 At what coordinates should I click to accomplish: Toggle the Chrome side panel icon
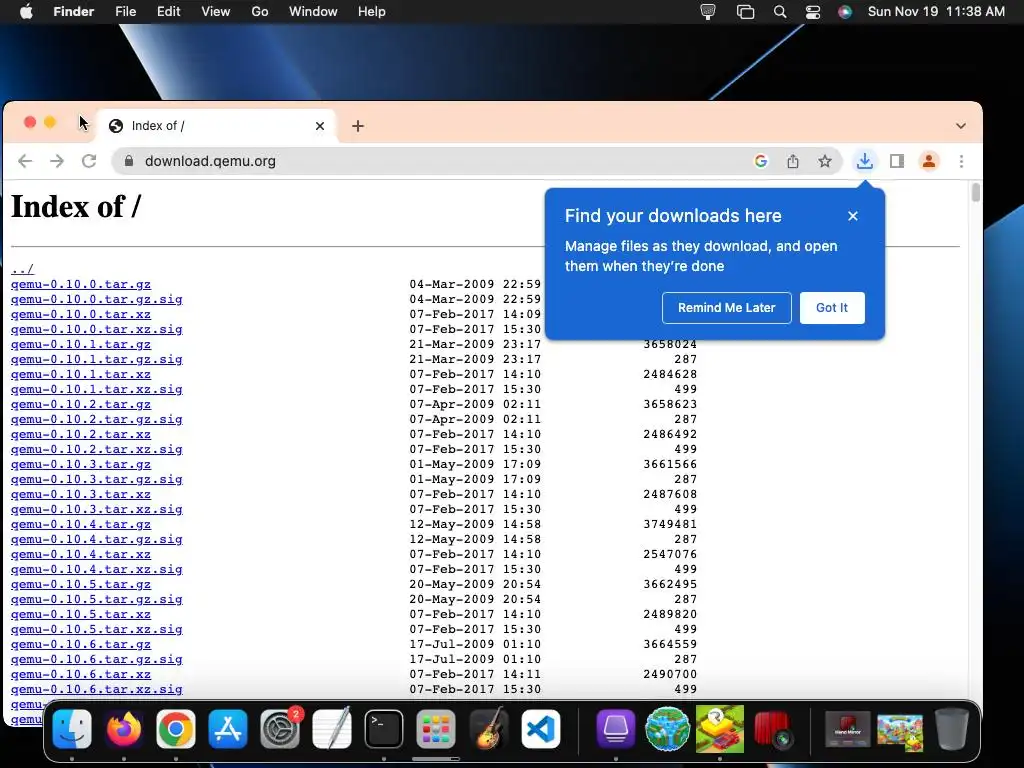pyautogui.click(x=897, y=161)
